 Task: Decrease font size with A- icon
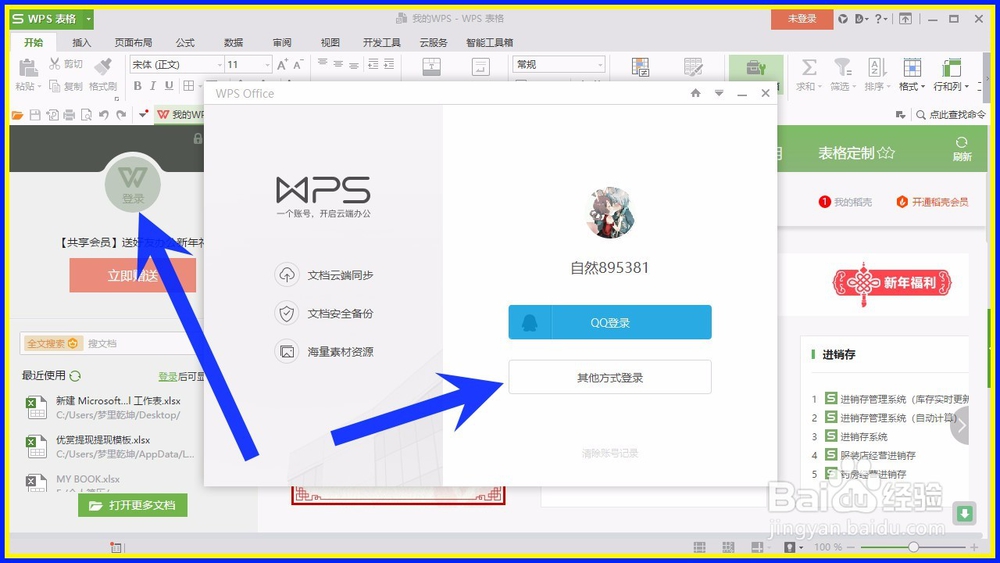pyautogui.click(x=298, y=64)
